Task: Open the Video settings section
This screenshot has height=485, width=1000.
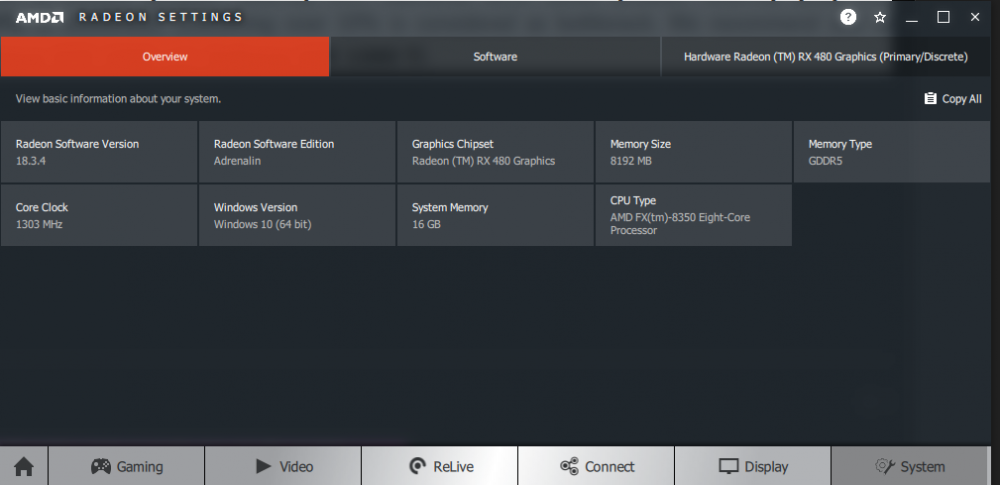Action: (x=283, y=466)
